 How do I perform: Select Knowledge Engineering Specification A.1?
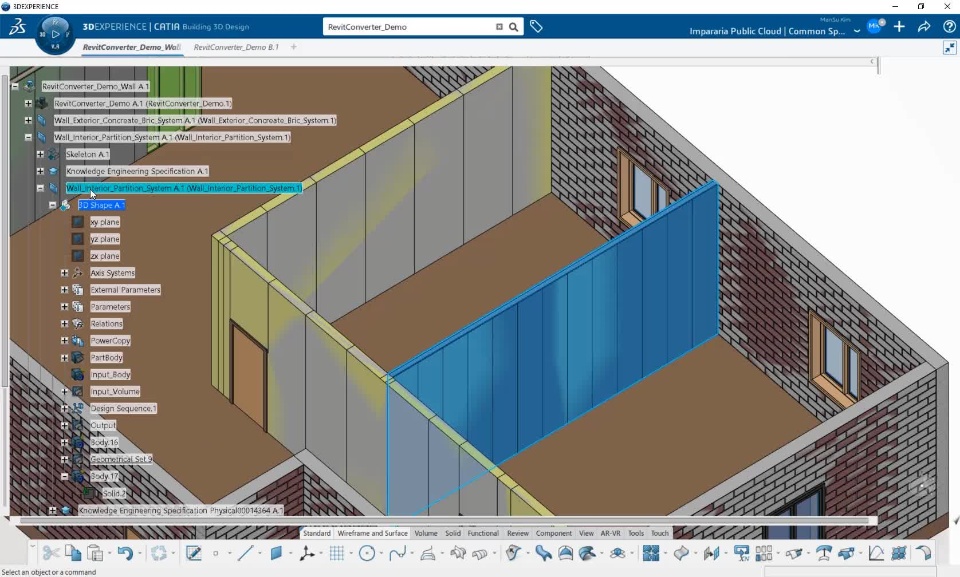pos(137,172)
